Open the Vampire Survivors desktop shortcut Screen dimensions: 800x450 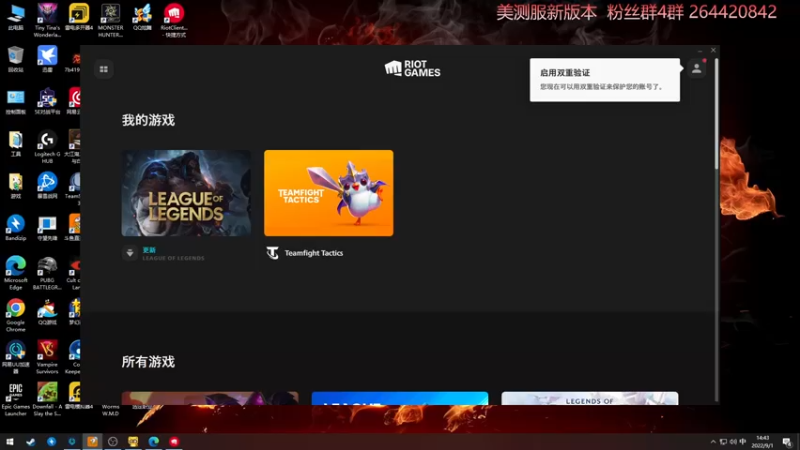[x=47, y=357]
